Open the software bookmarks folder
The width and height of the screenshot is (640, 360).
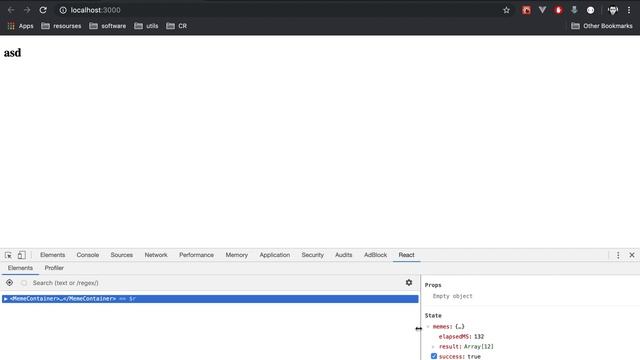(108, 26)
